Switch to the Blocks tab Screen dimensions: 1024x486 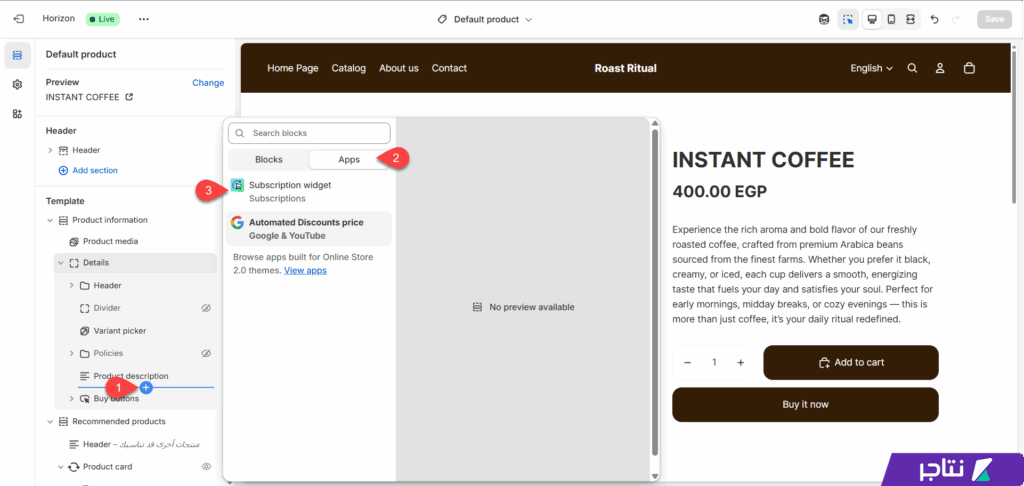pos(268,159)
